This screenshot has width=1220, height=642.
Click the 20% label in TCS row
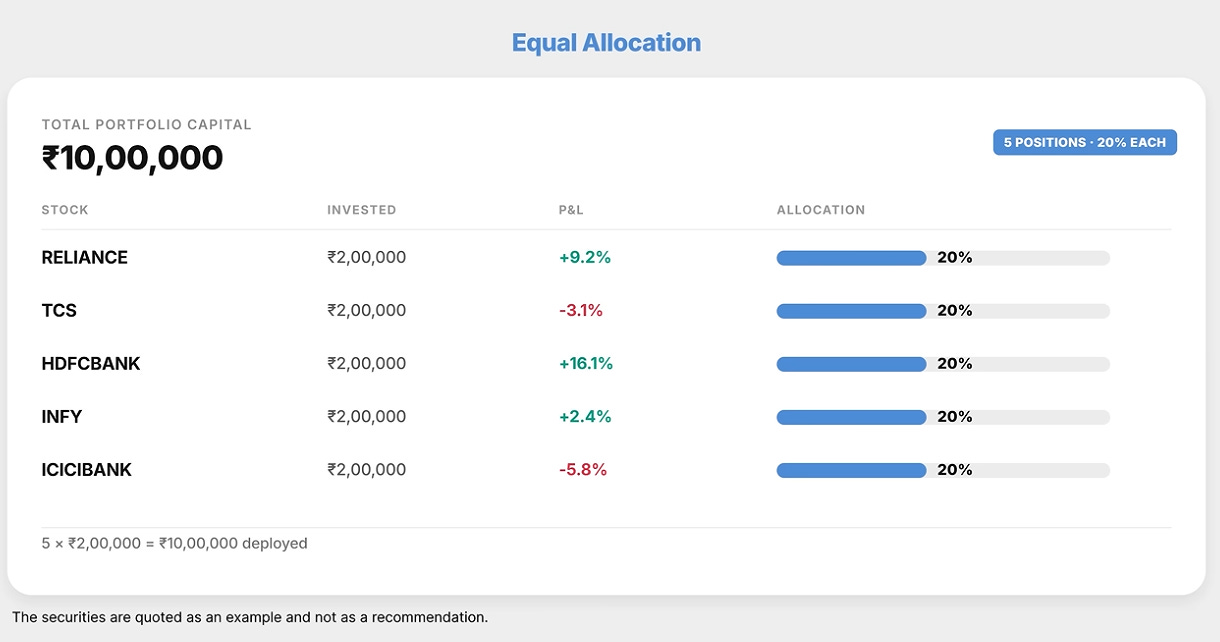[955, 311]
